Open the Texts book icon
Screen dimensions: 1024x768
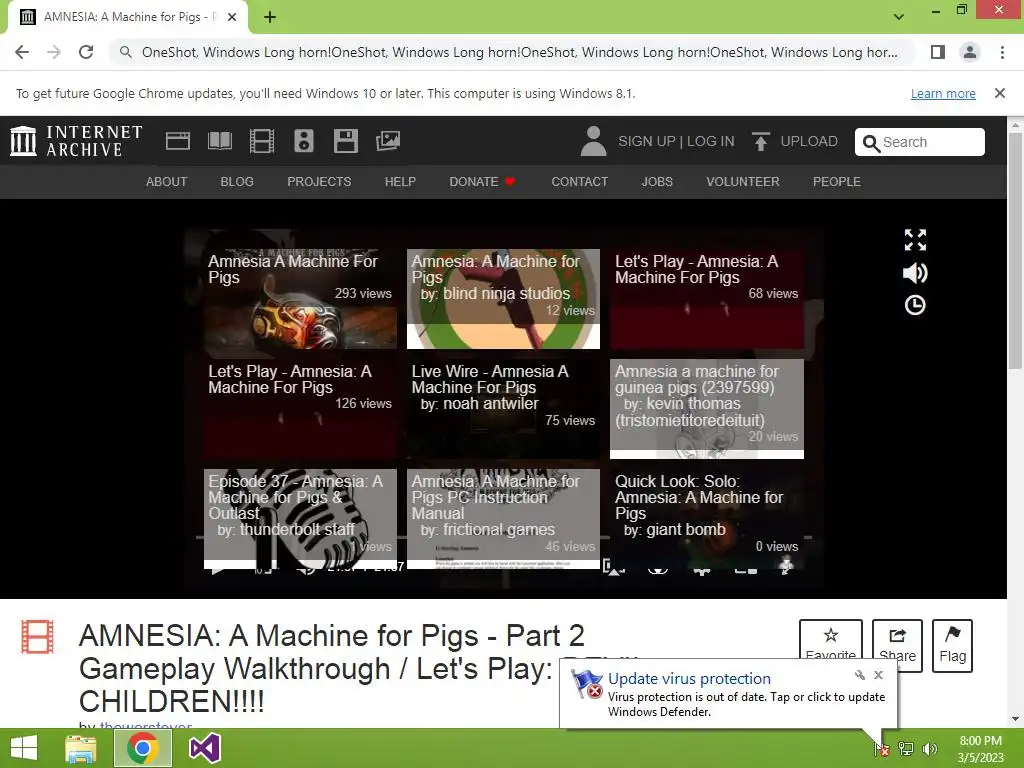[219, 141]
